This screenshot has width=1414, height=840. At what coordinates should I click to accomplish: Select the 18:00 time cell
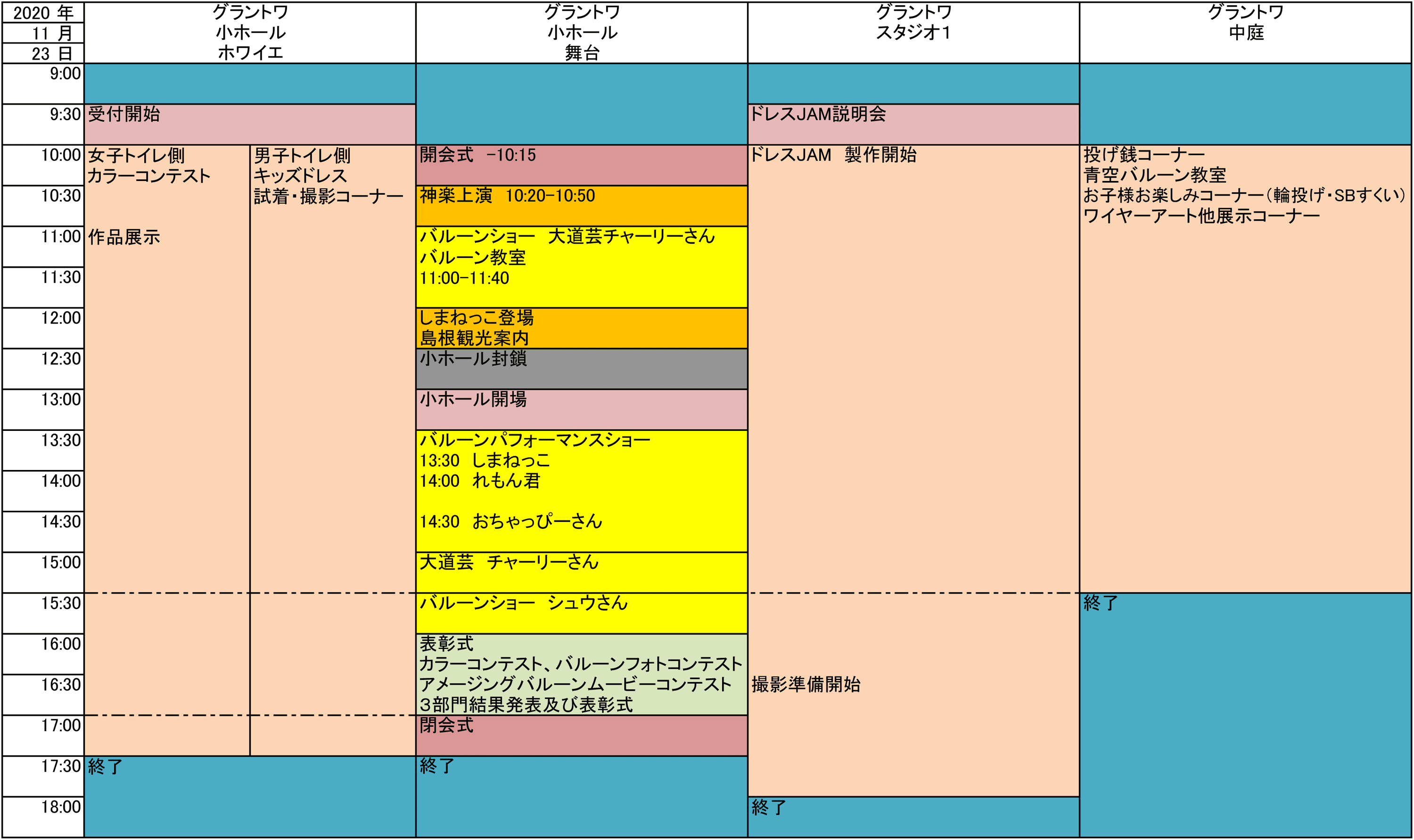pyautogui.click(x=43, y=817)
